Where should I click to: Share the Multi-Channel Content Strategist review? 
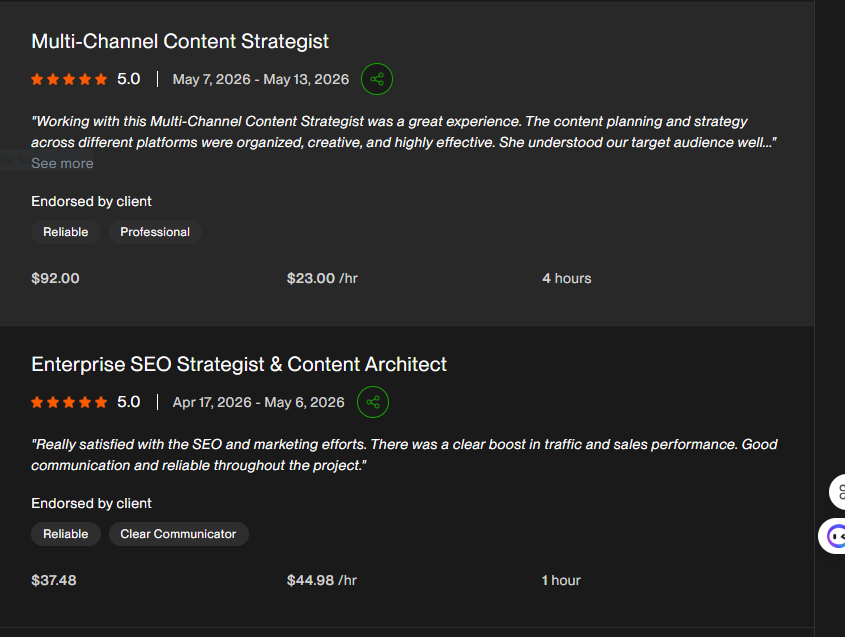377,79
